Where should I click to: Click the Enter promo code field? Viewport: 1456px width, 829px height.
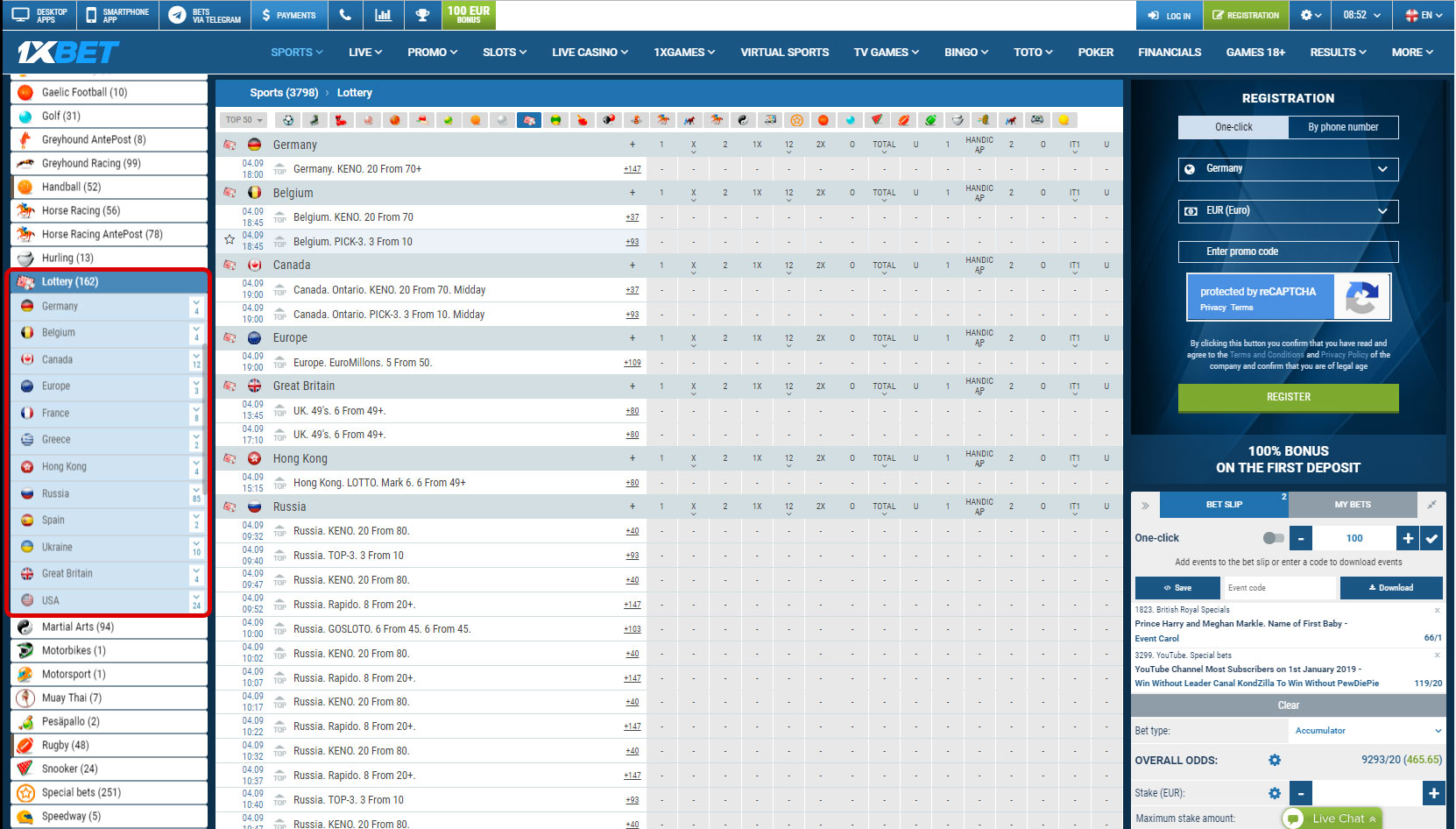click(x=1288, y=252)
